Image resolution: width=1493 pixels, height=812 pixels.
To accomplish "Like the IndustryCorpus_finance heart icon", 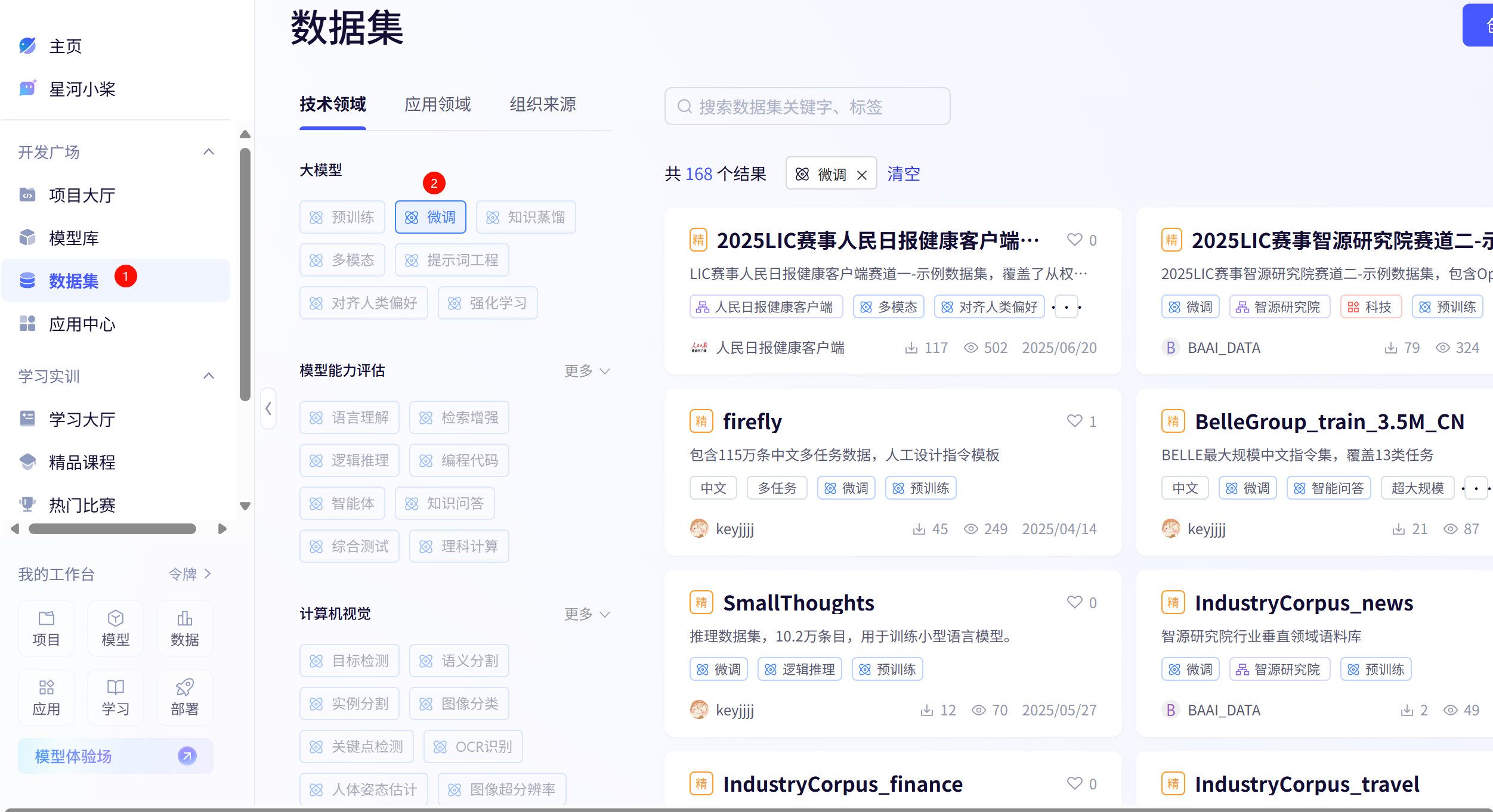I will coord(1074,783).
